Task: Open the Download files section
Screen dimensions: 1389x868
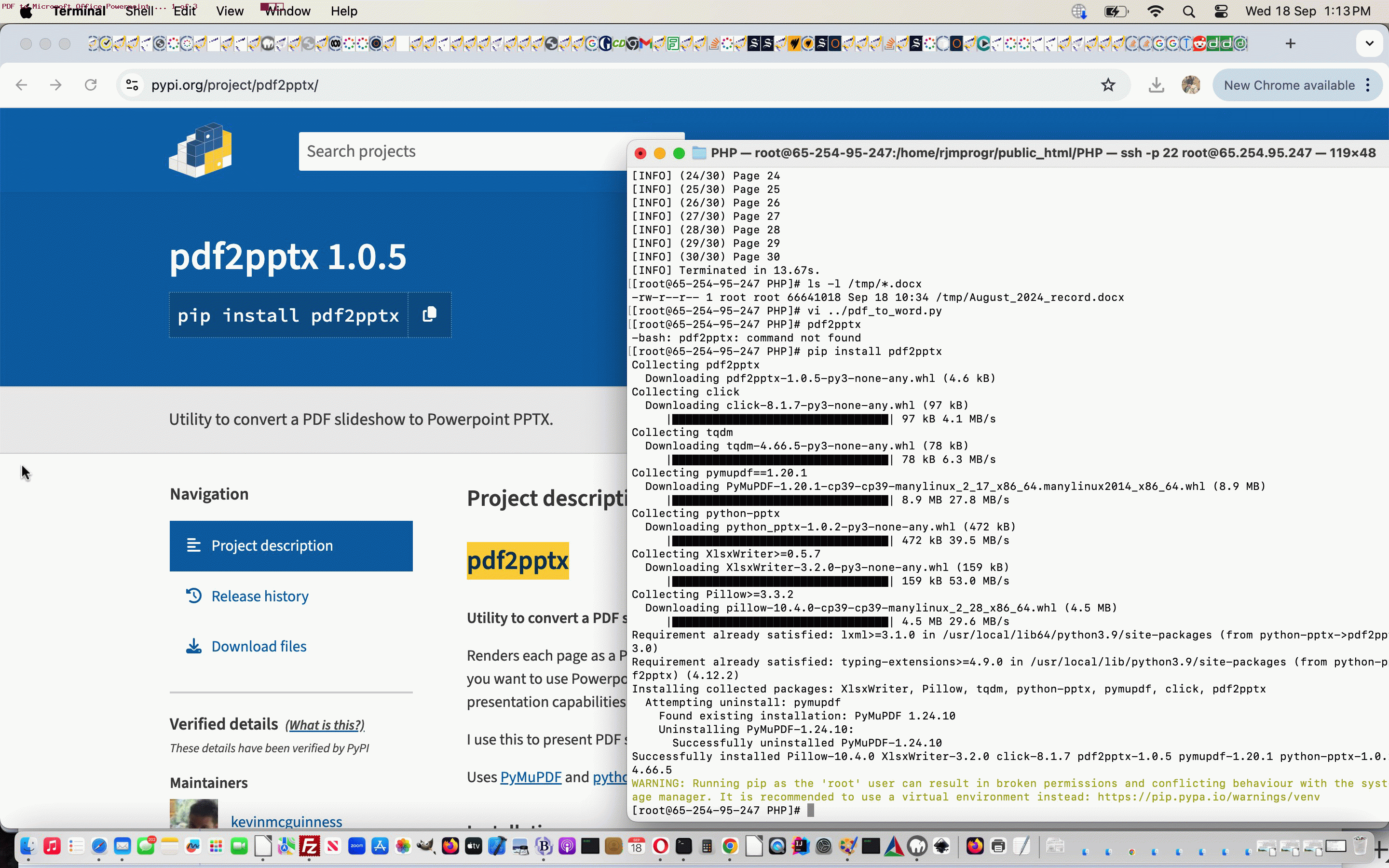Action: (x=259, y=646)
